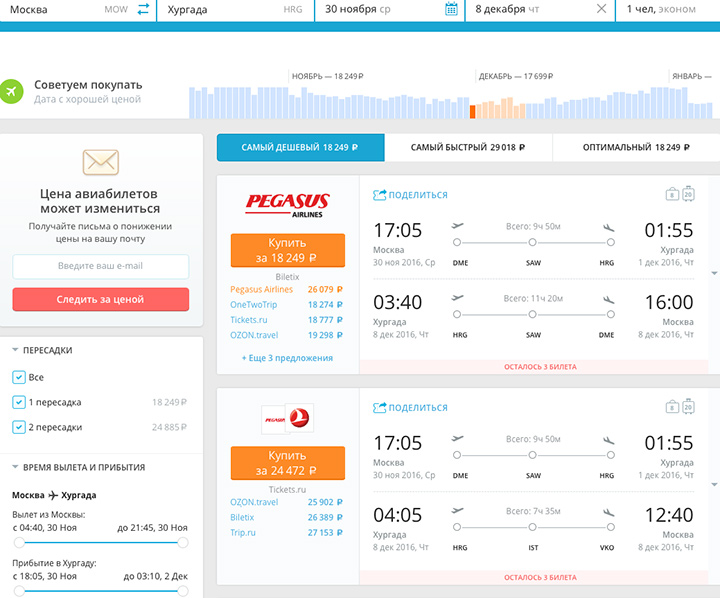Click landing plane icon on 01:55 Pegasus arrival

point(608,227)
